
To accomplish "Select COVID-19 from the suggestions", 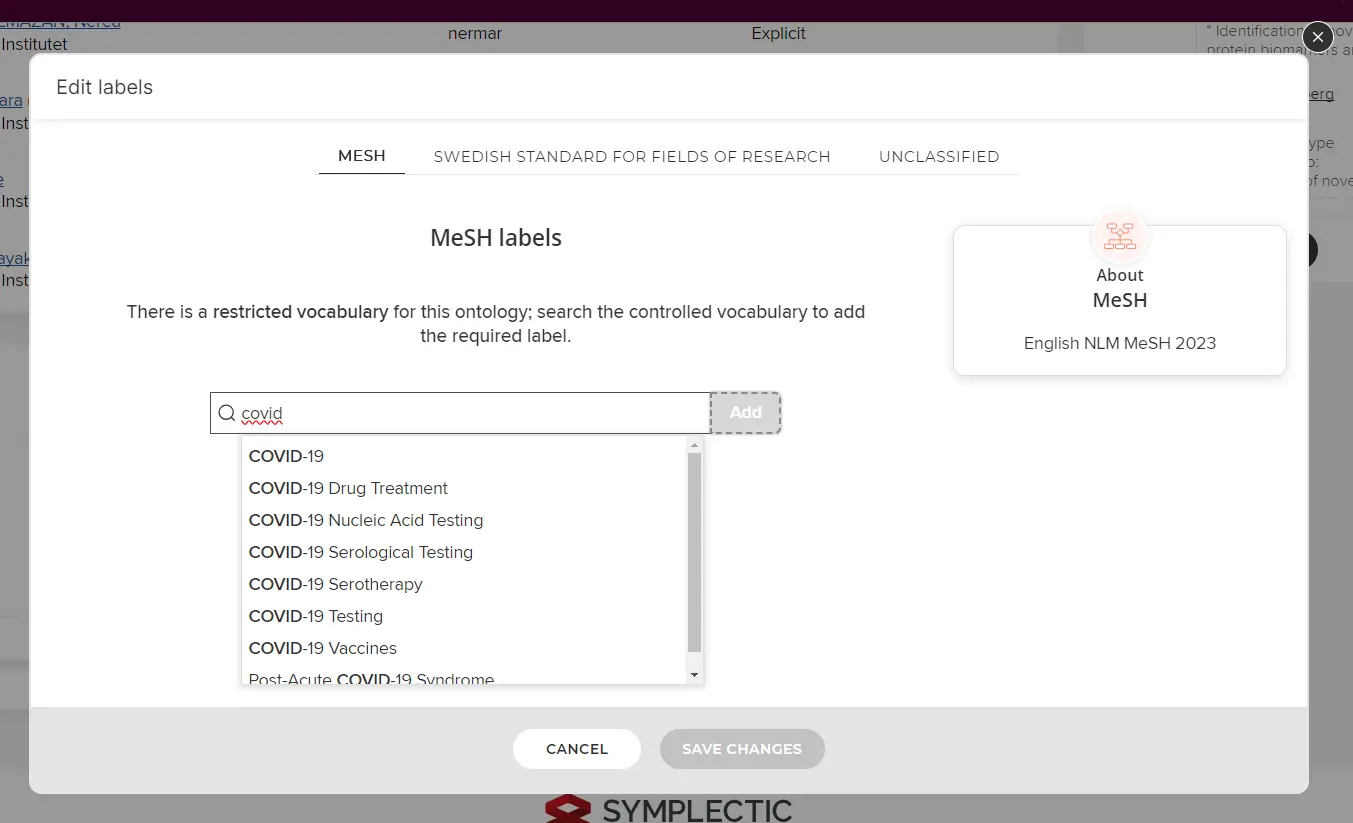I will click(x=287, y=456).
